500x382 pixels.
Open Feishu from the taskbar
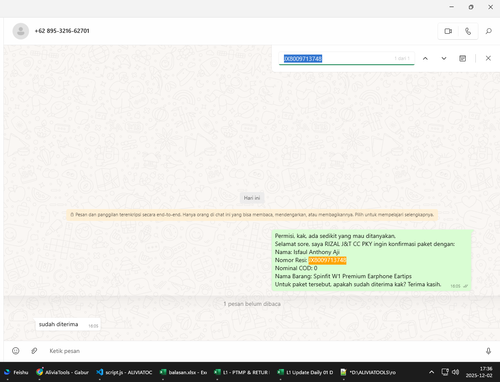click(16, 372)
